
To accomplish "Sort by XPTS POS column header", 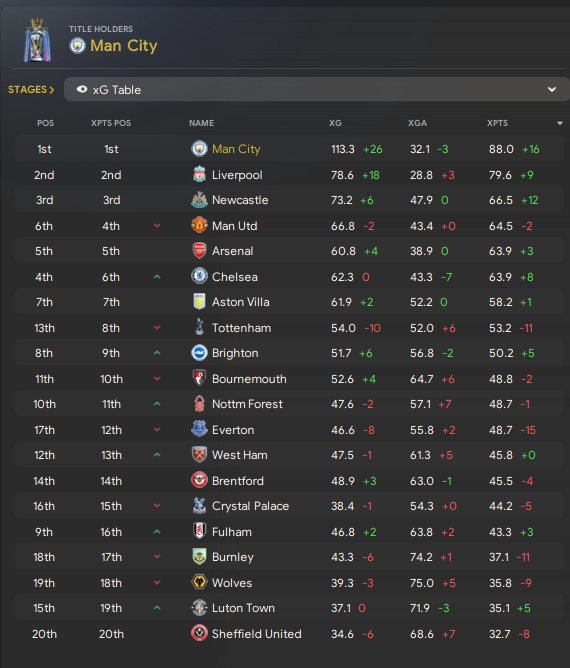I will tap(111, 123).
